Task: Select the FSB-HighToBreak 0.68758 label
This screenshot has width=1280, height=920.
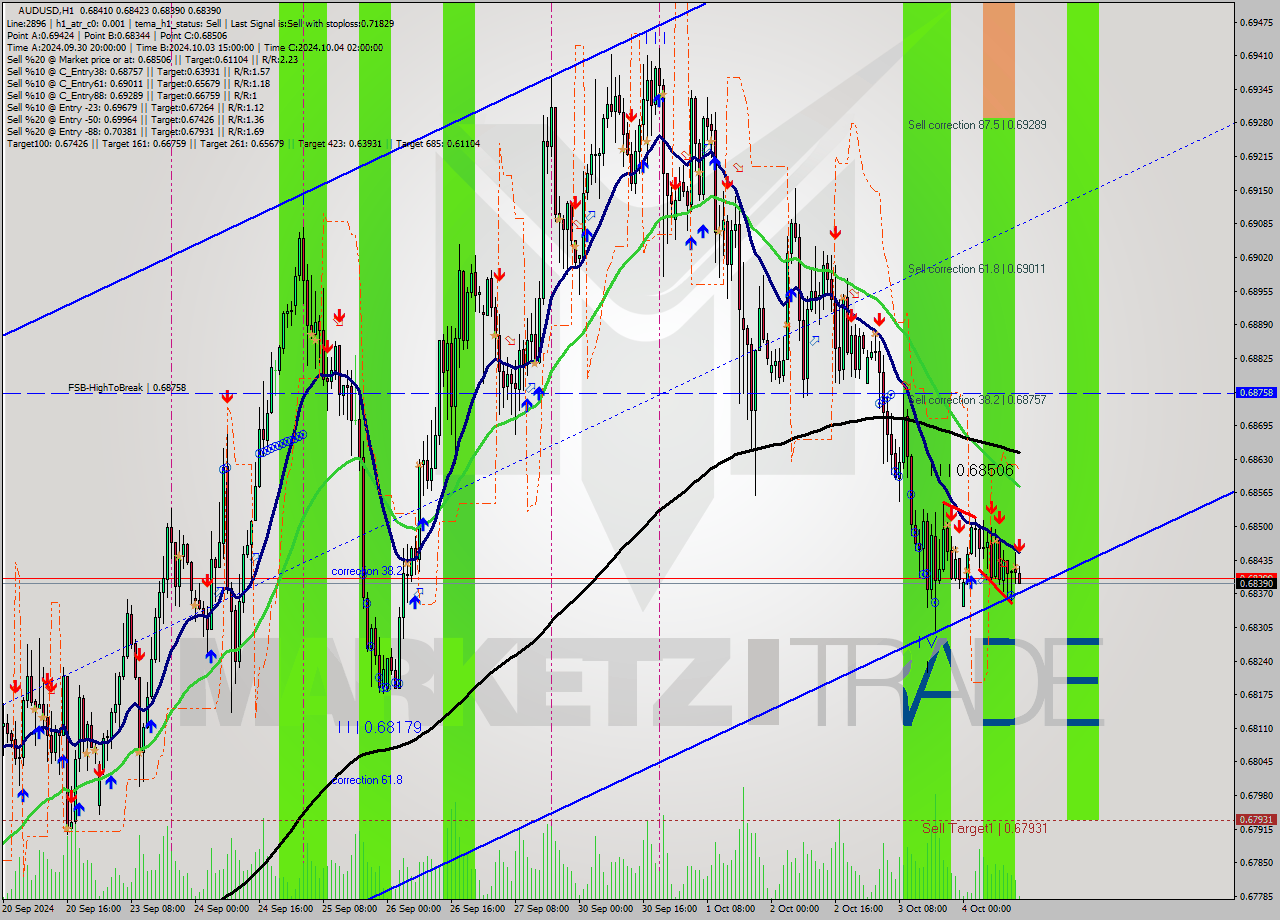Action: click(127, 387)
